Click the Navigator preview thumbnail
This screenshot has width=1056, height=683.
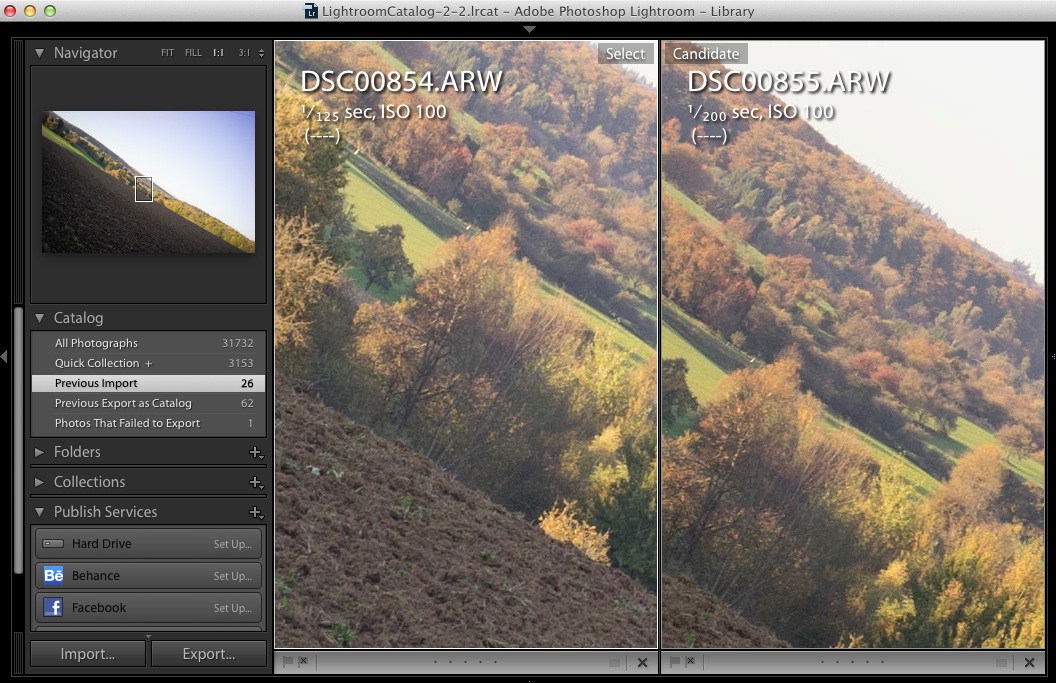[x=148, y=181]
